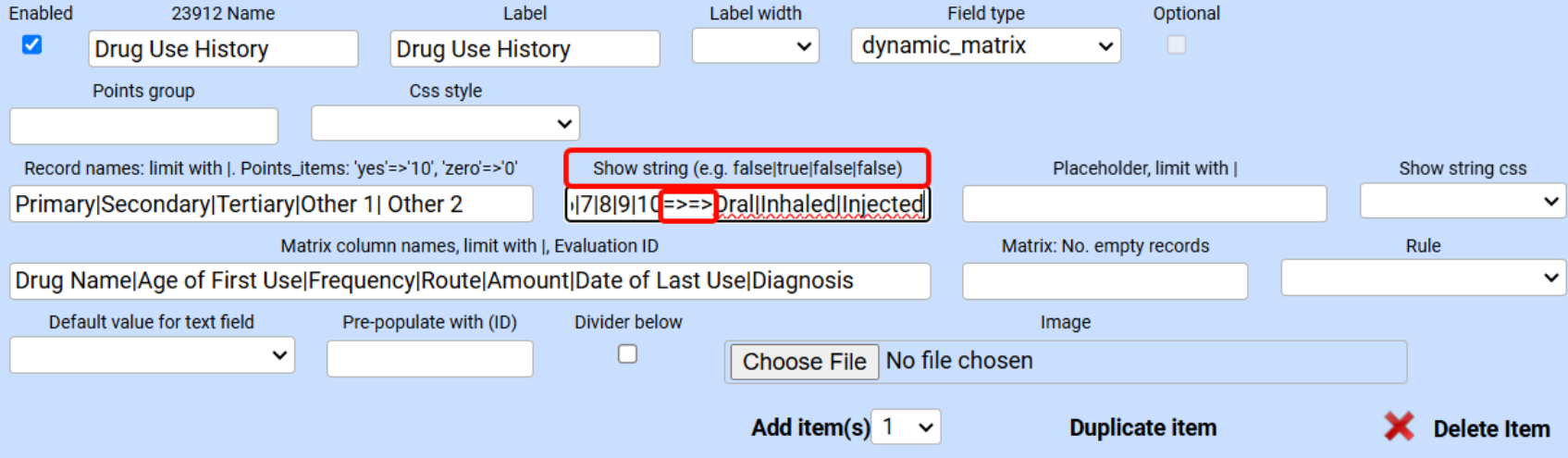Expand the Show string css dropdown
The width and height of the screenshot is (1568, 458).
tap(1462, 201)
